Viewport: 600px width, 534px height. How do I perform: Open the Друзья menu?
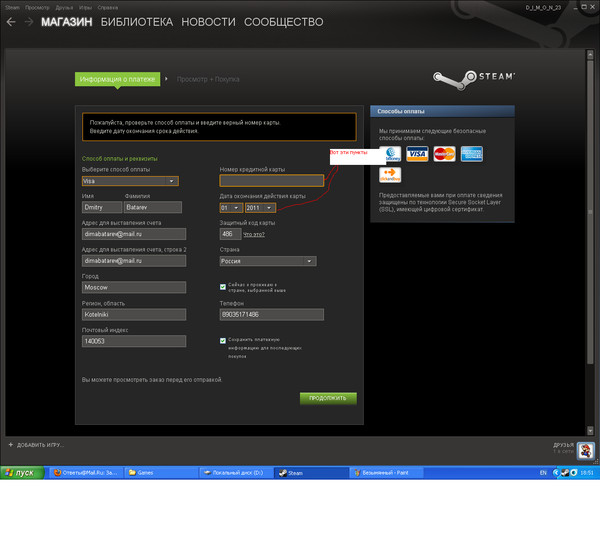pos(64,8)
